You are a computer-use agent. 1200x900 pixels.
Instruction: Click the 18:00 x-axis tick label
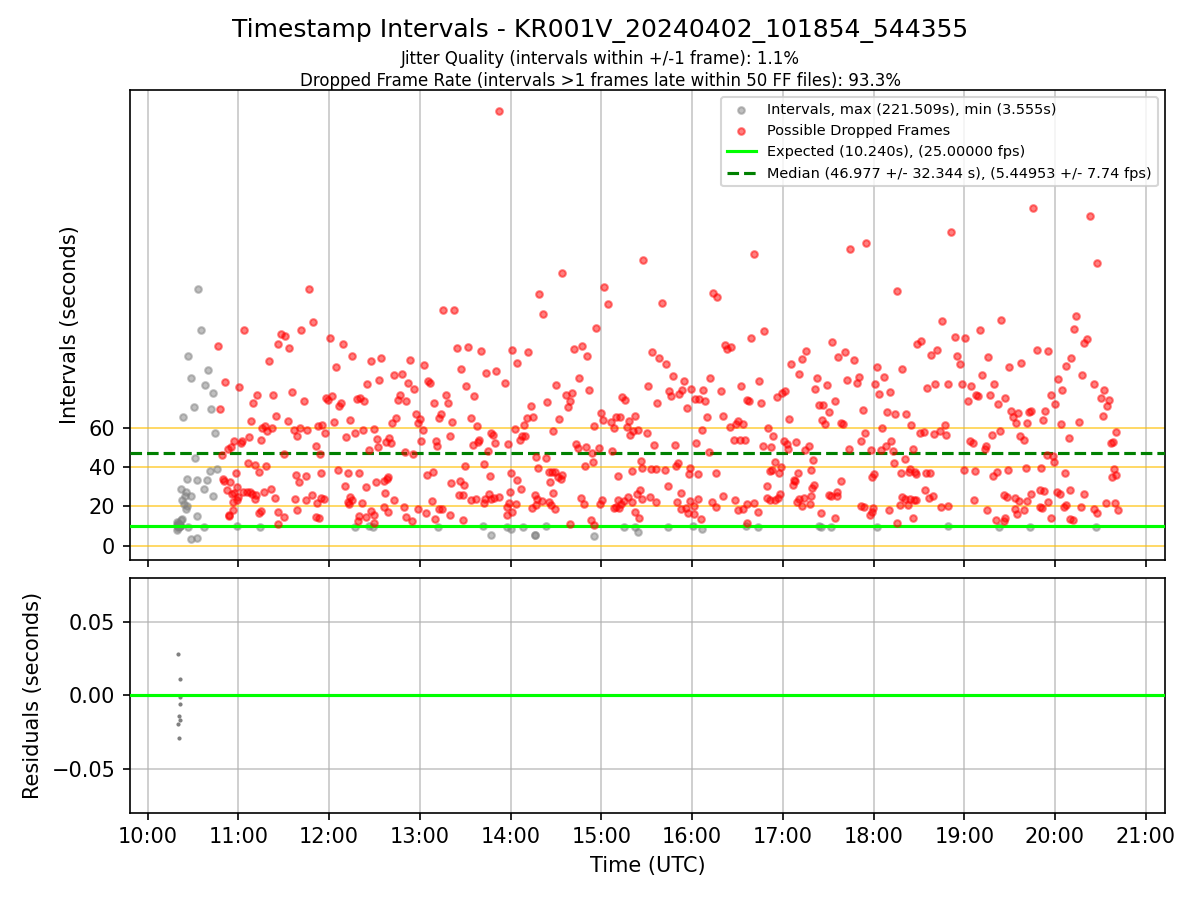tap(873, 835)
